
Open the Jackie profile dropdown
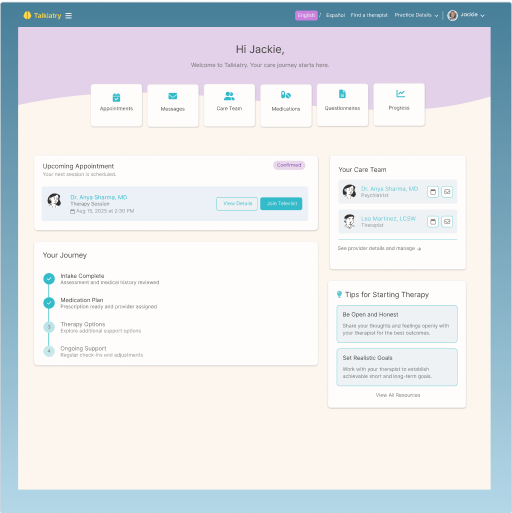point(466,15)
